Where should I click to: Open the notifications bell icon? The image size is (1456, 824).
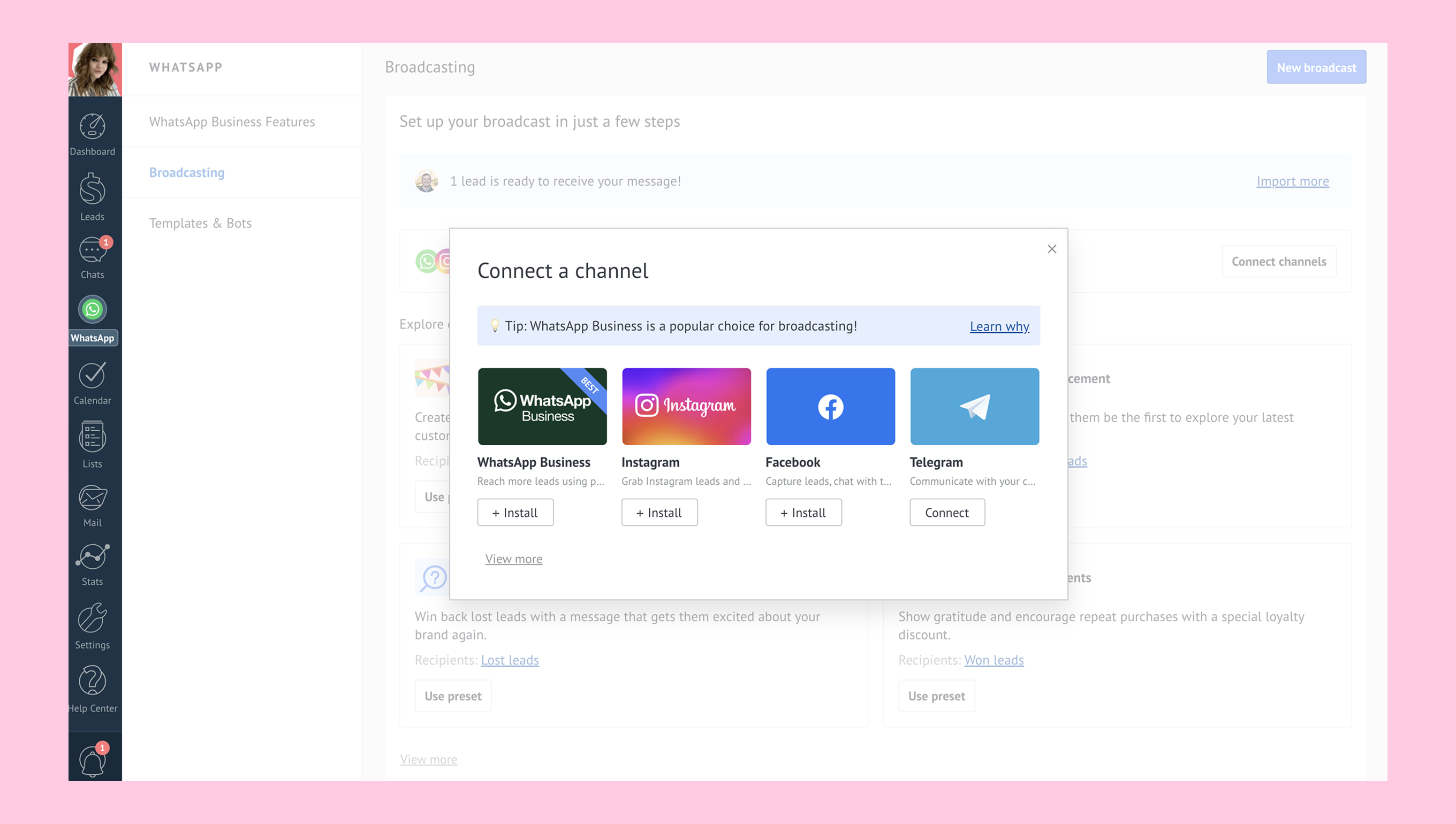92,760
